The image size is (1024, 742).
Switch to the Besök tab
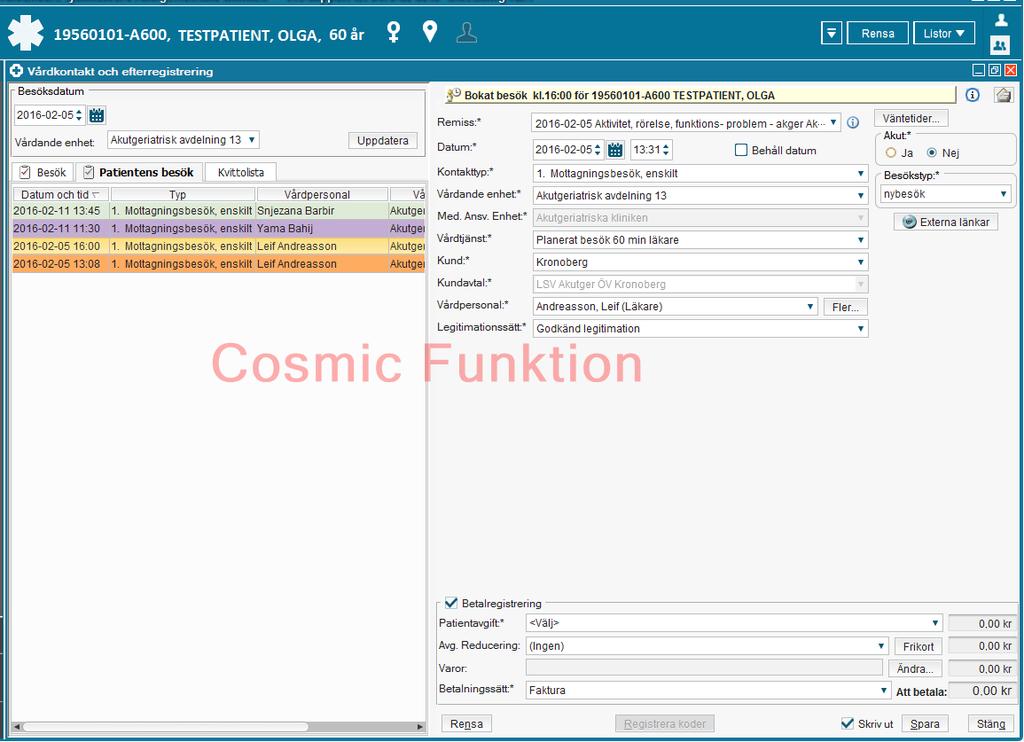(43, 172)
